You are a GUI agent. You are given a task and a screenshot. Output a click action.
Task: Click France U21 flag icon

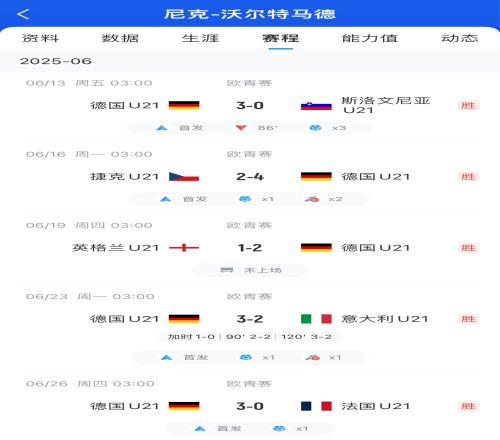316,406
